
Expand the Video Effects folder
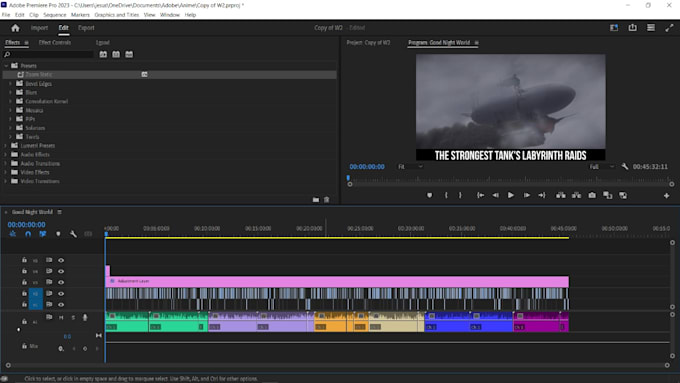coord(6,172)
